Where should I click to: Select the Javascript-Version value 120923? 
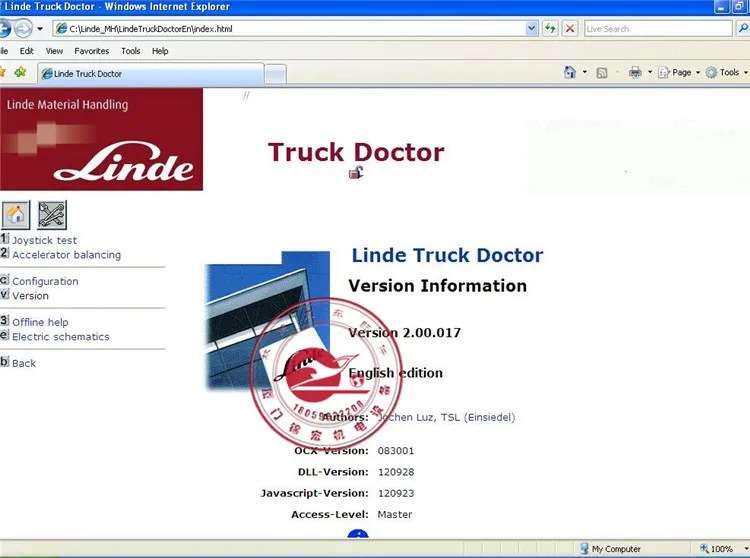pyautogui.click(x=396, y=493)
